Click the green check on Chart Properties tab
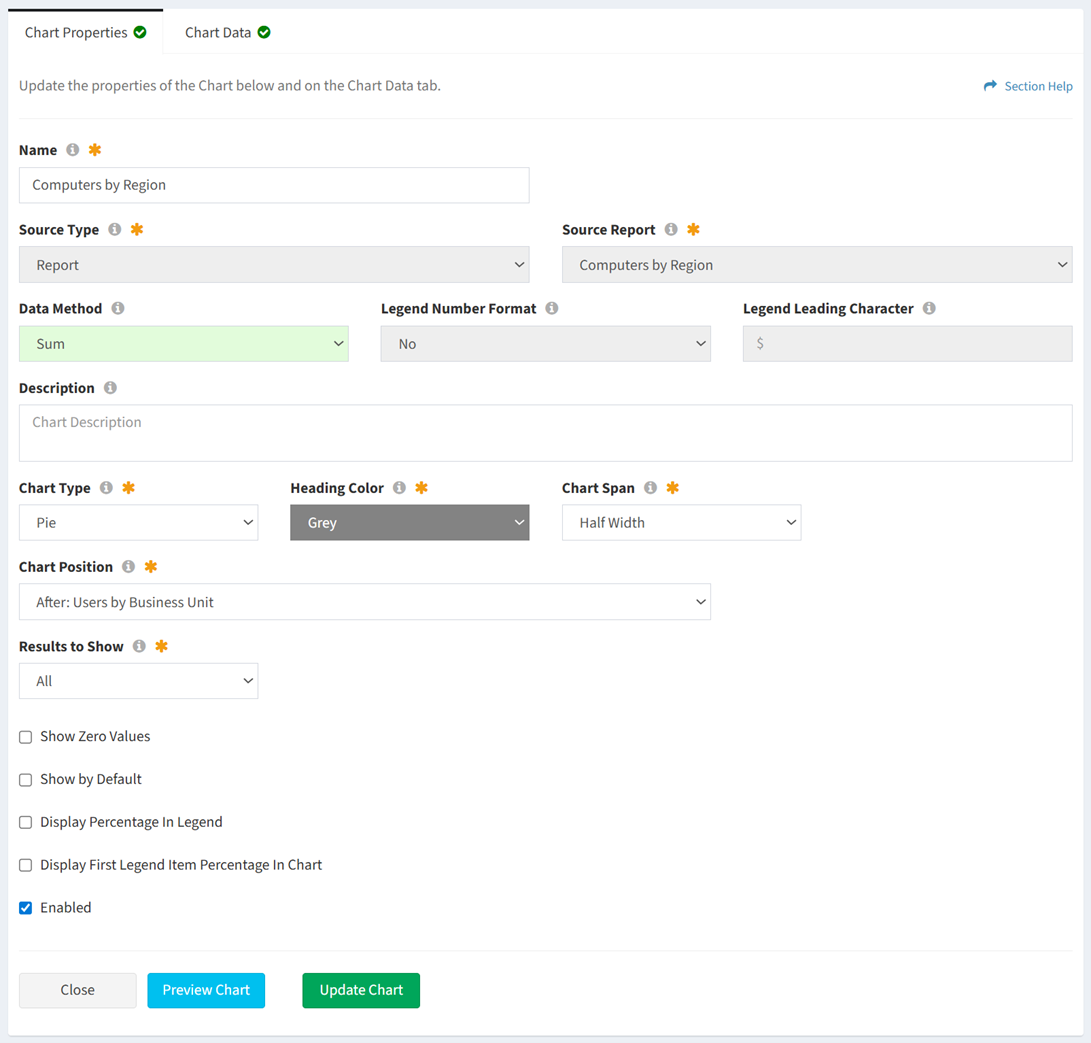 (140, 32)
